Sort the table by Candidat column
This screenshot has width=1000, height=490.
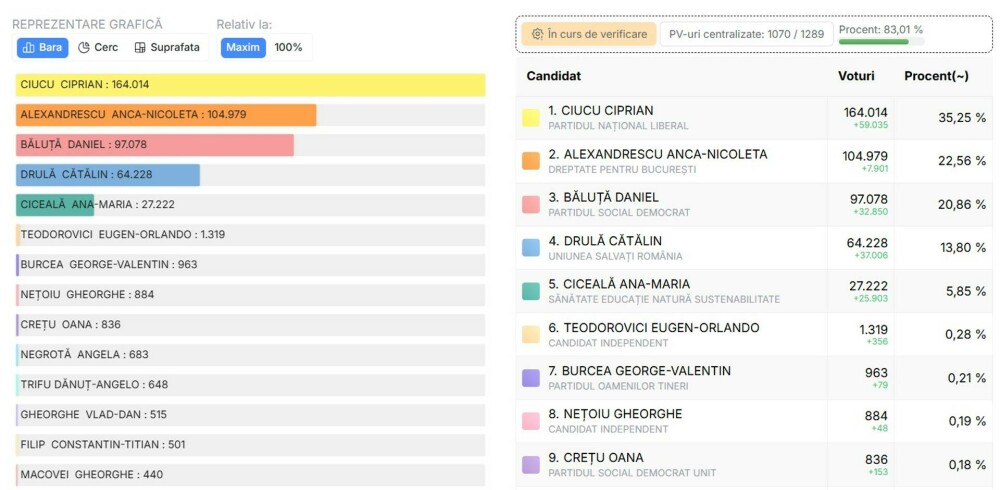point(554,76)
